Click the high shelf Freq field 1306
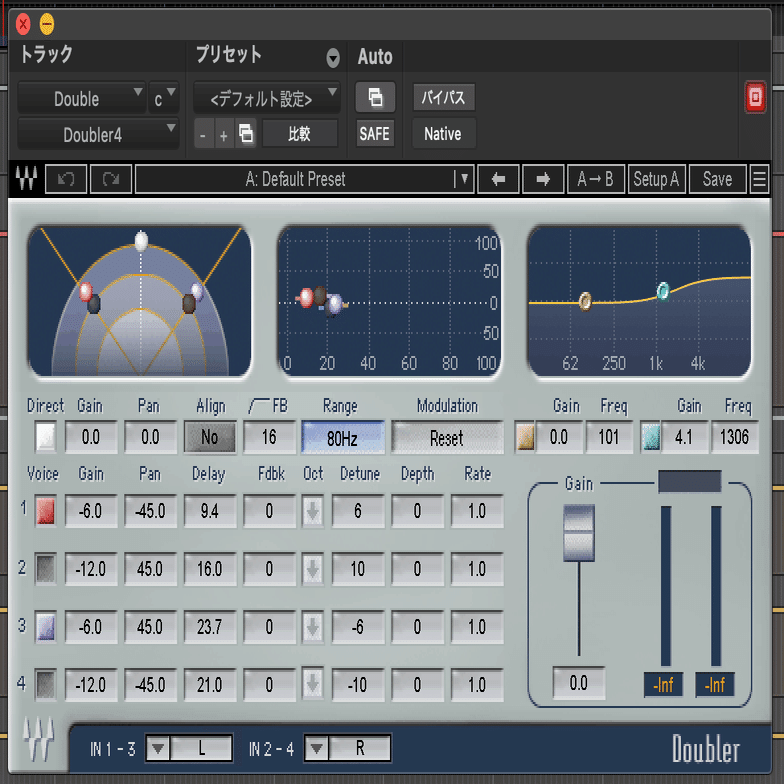 [x=734, y=437]
